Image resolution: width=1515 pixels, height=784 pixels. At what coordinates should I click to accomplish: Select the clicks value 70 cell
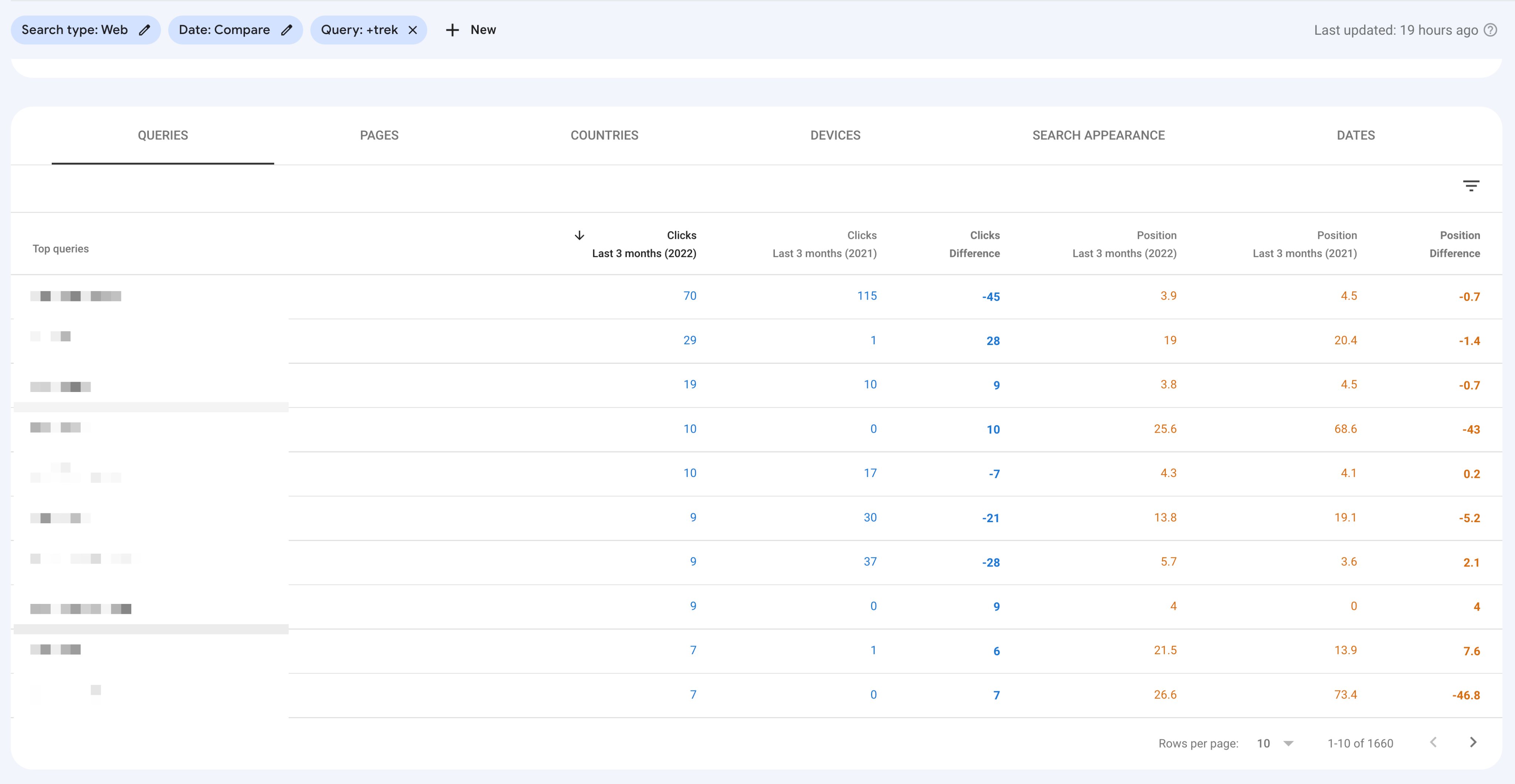tap(690, 296)
